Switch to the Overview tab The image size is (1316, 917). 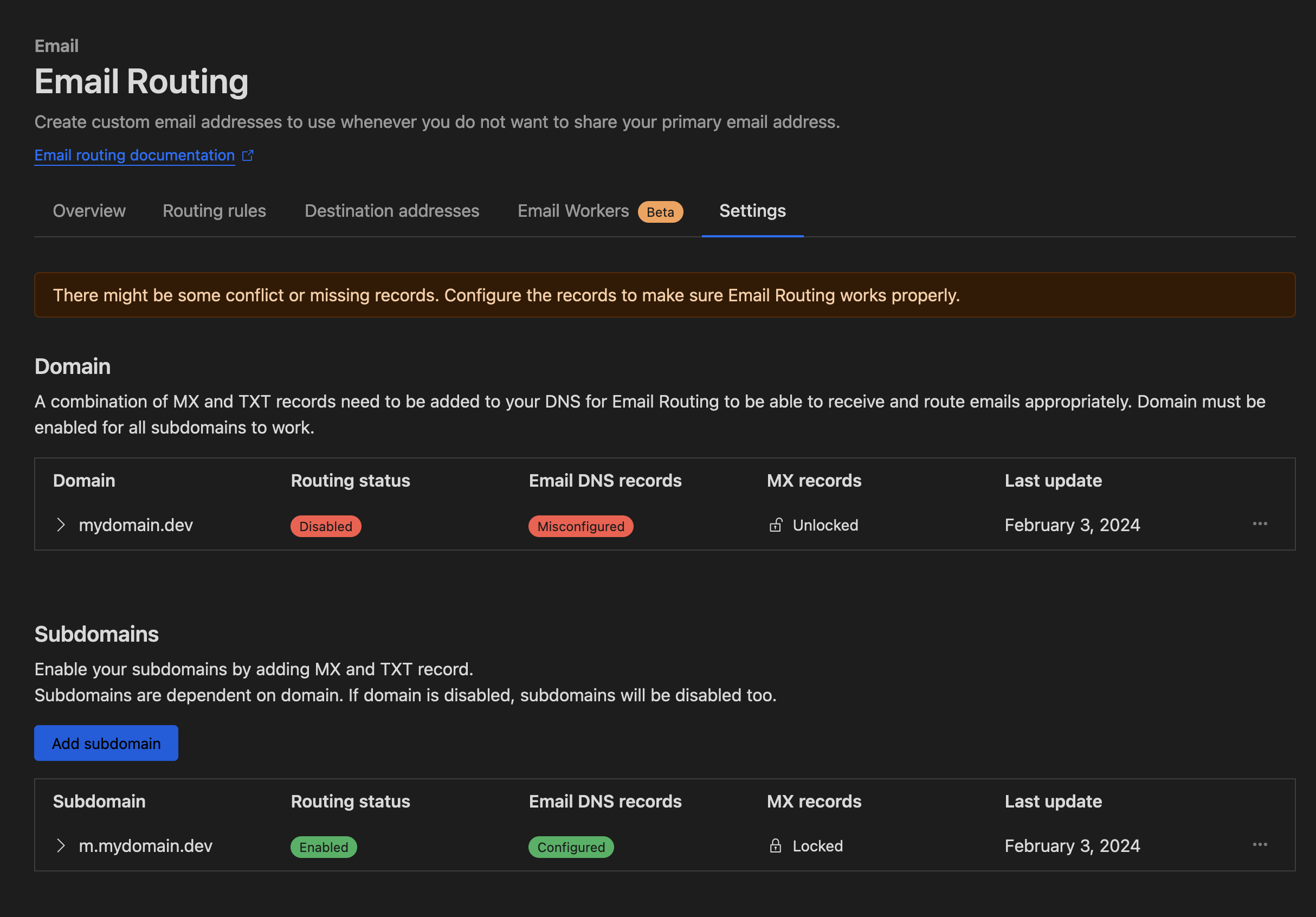pyautogui.click(x=89, y=211)
